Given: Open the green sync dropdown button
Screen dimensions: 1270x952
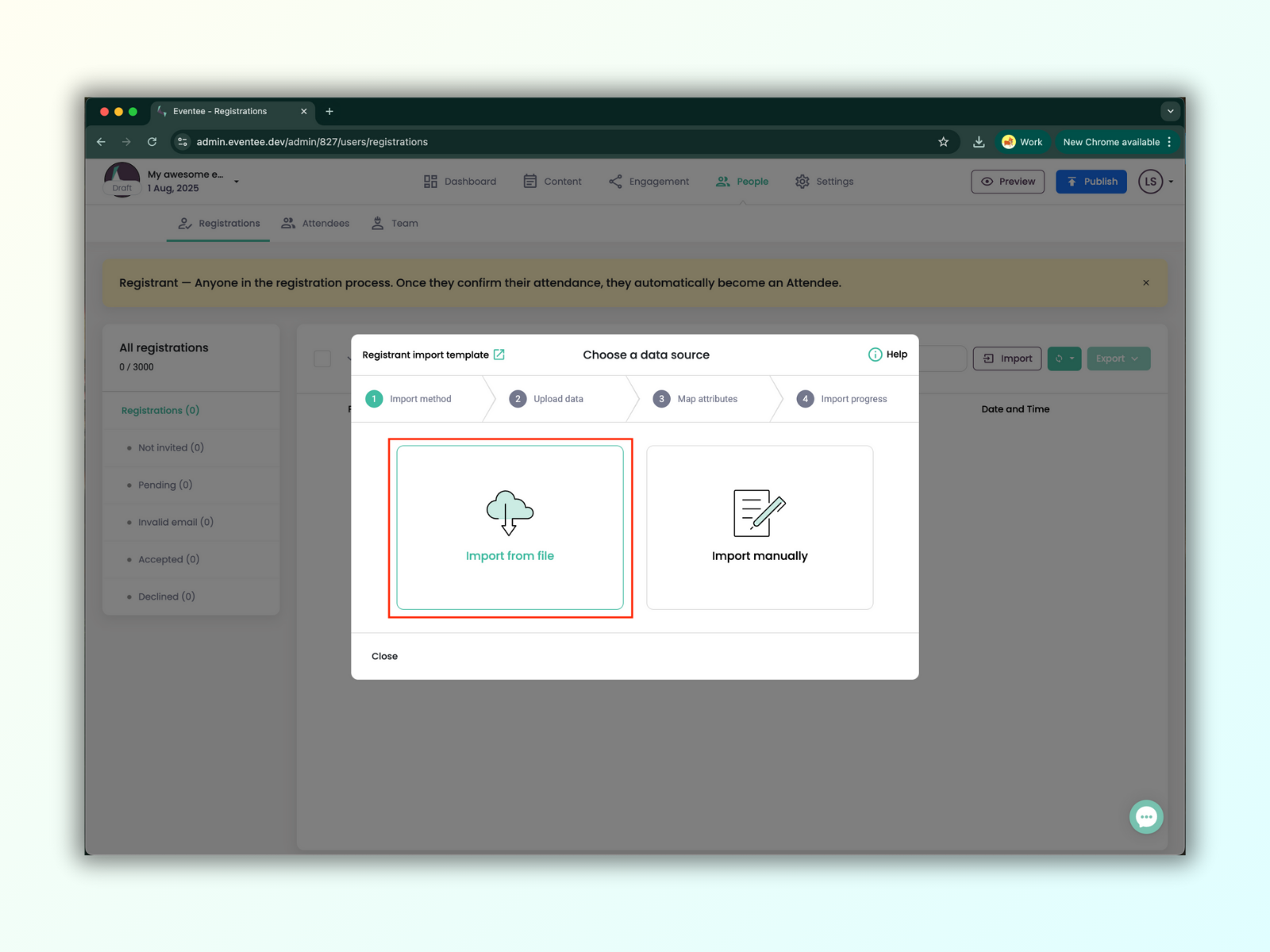Looking at the screenshot, I should click(1064, 359).
